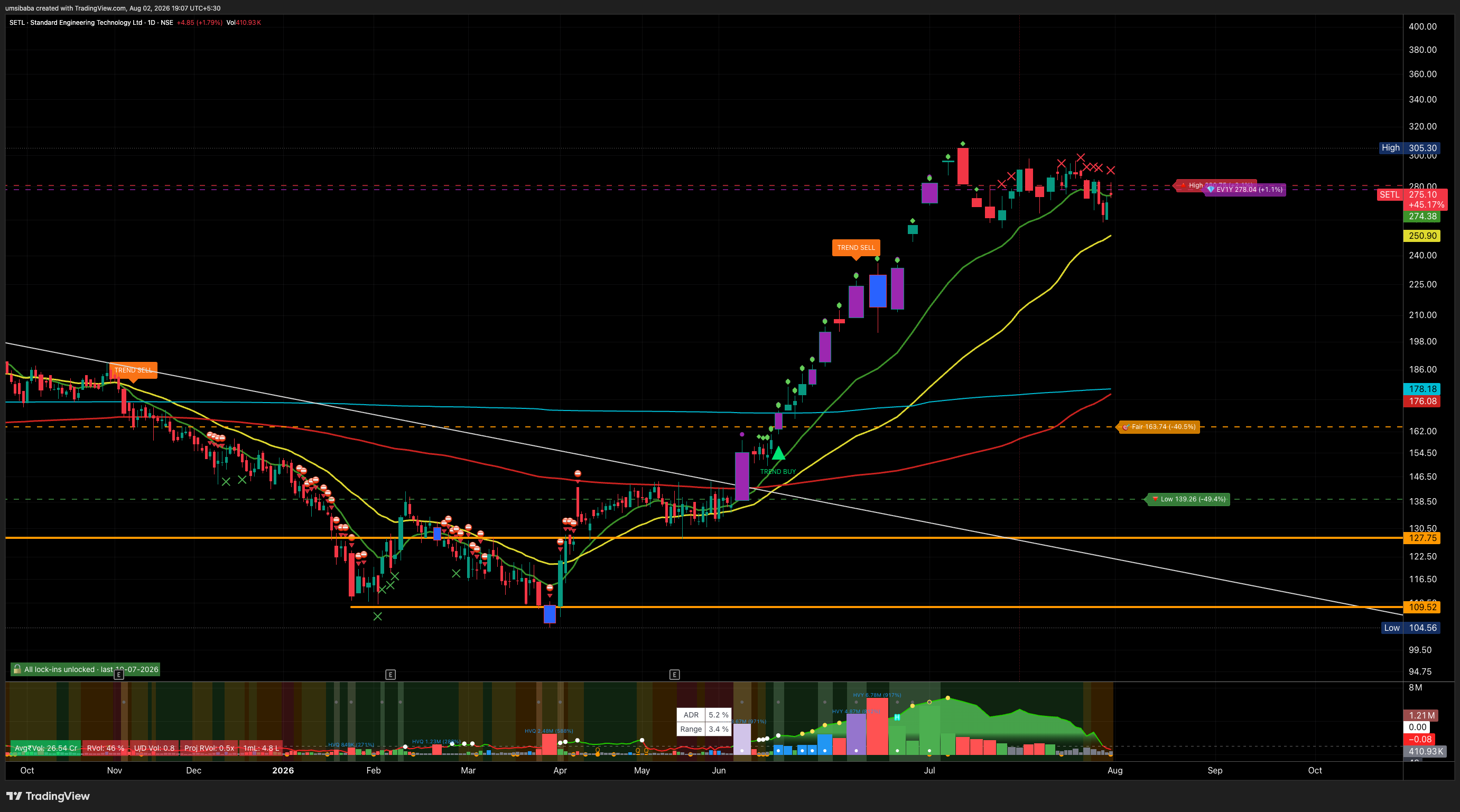
Task: Select the 'EV1Y 278.04 (+1.1%)' level label
Action: [1244, 189]
